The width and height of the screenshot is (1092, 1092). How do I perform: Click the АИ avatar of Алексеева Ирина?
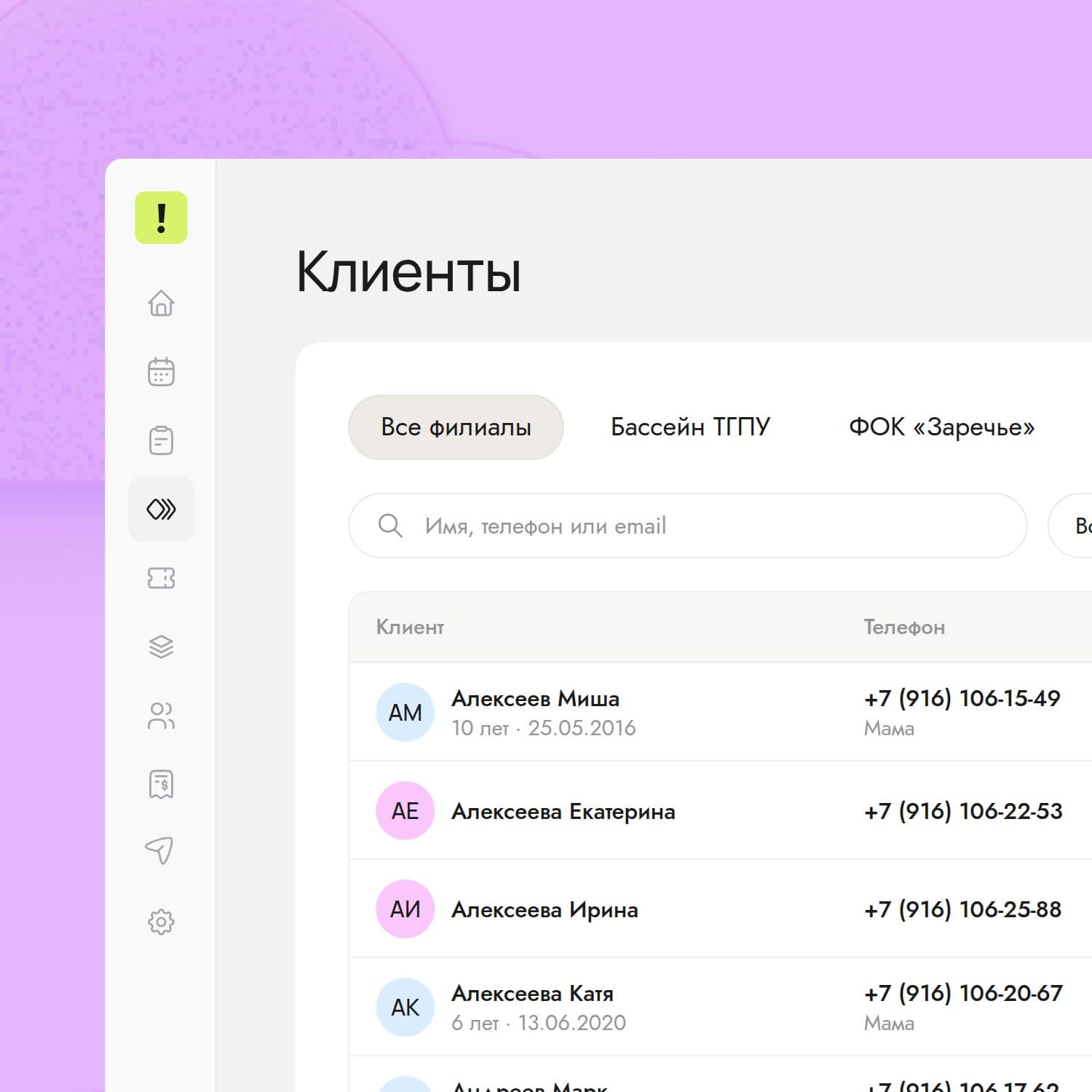coord(405,909)
